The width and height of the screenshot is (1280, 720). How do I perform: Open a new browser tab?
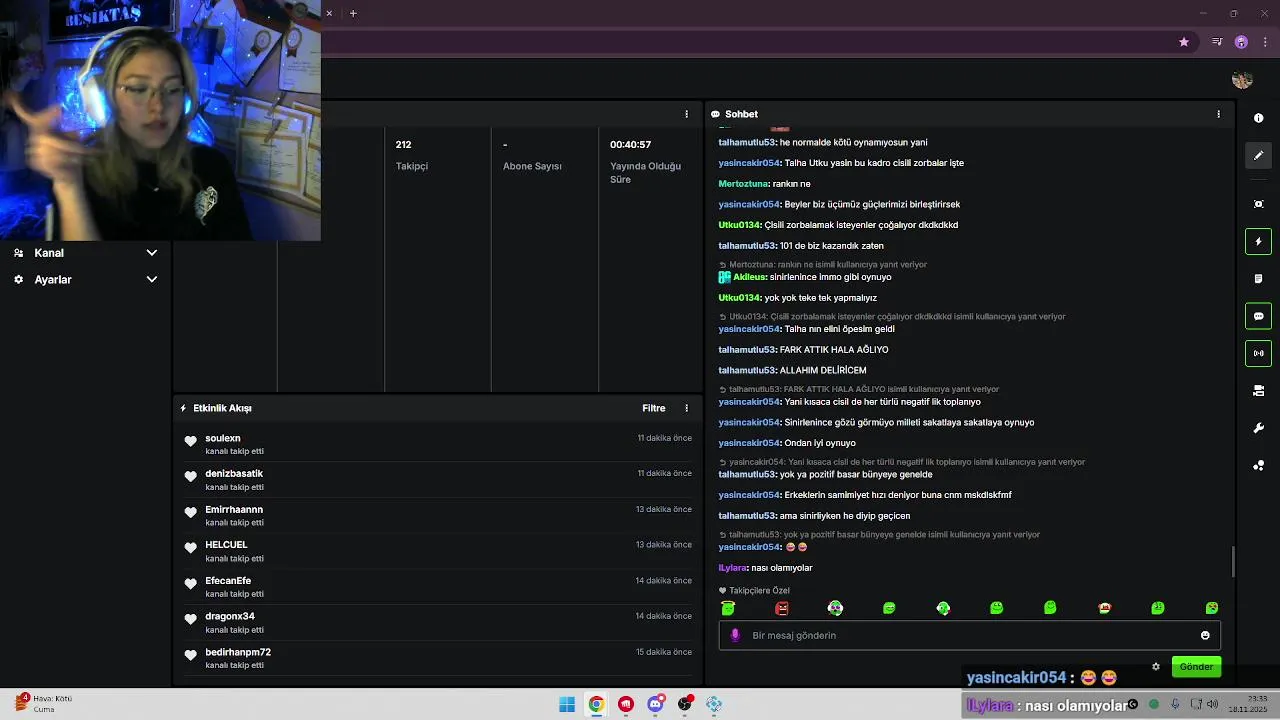pos(353,13)
